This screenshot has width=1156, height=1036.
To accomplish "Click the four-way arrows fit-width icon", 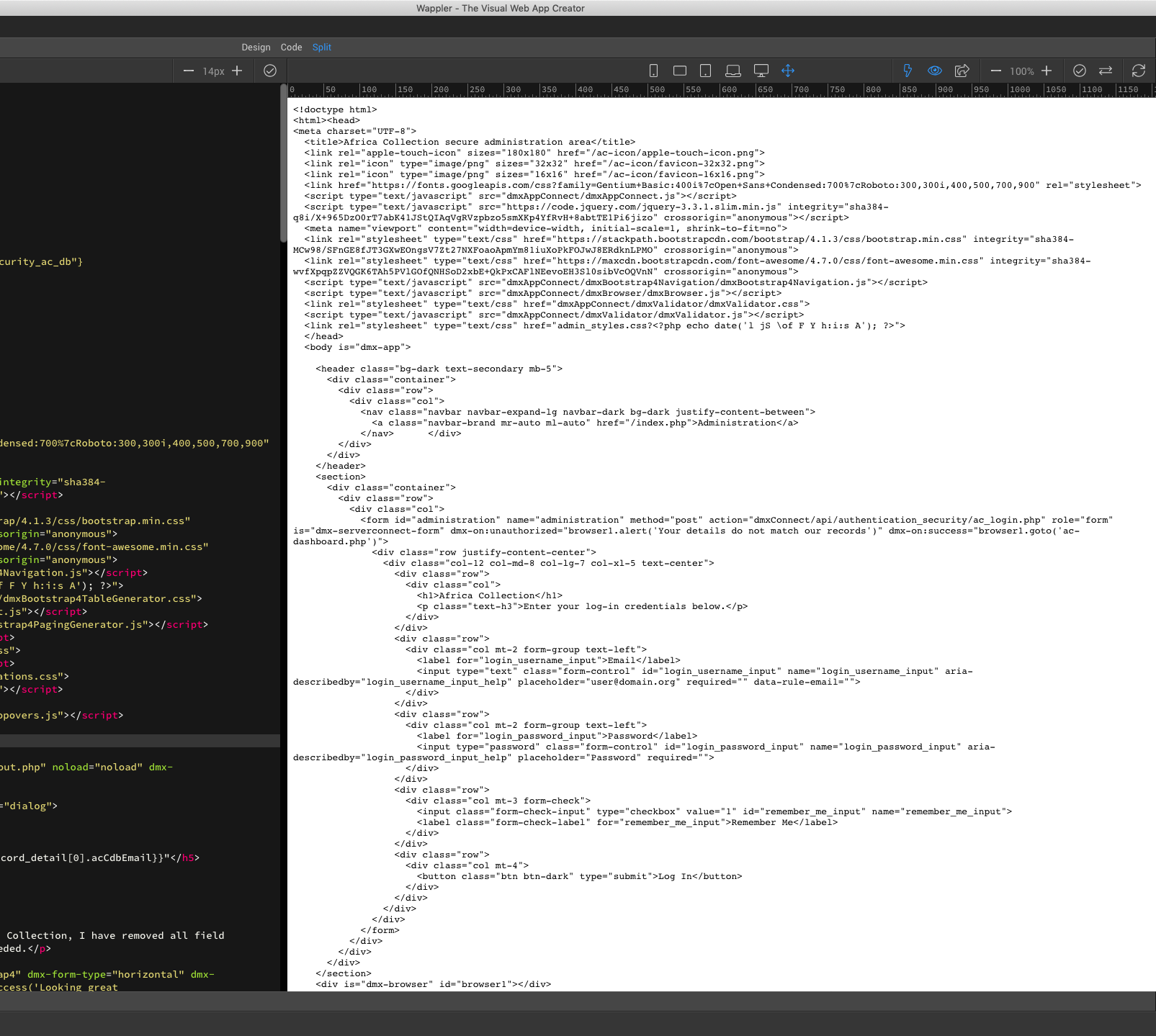I will (x=788, y=71).
